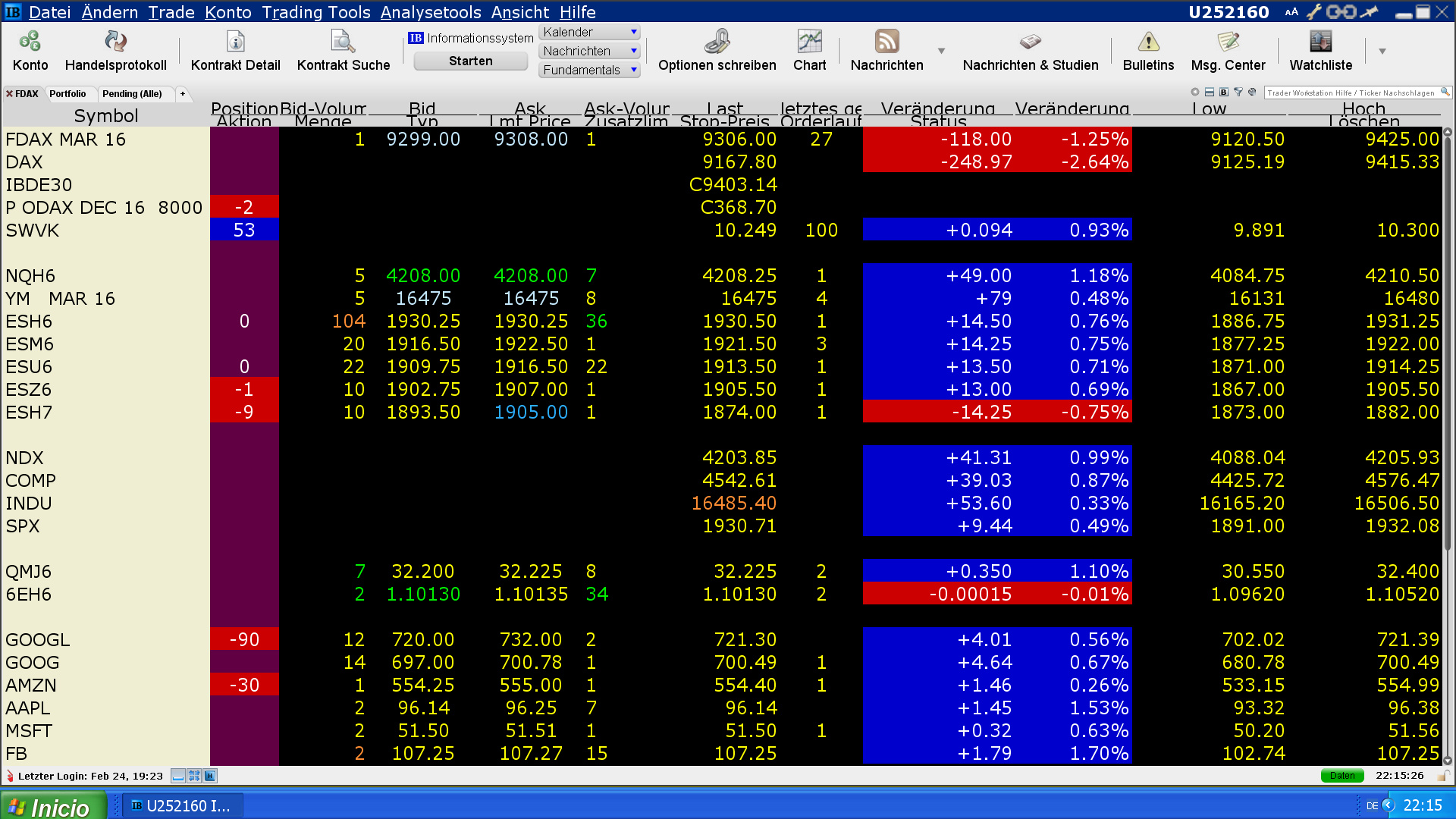Screen dimensions: 1456x819
Task: Open the Analysetools menu
Action: pos(430,12)
